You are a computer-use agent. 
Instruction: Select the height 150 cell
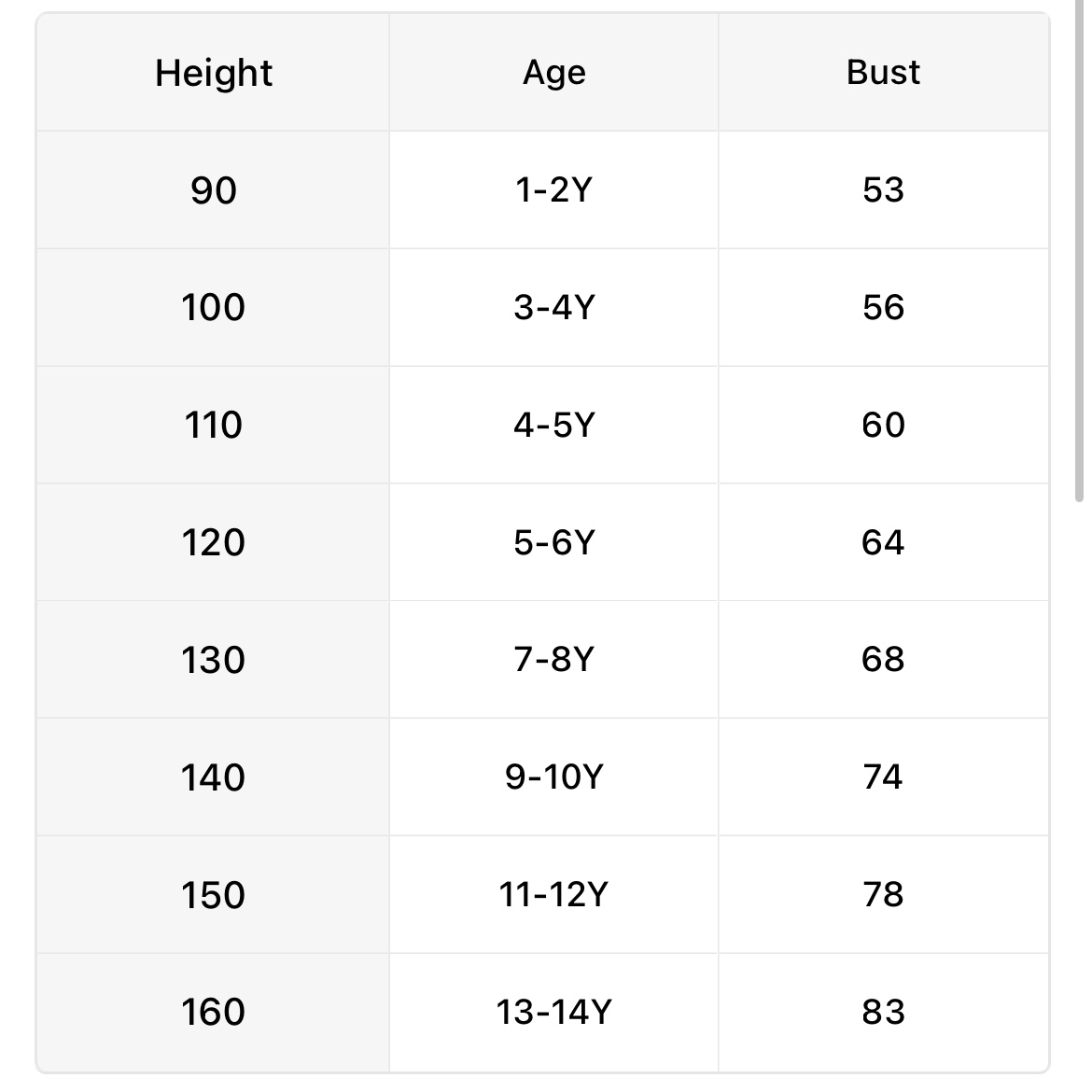(214, 895)
